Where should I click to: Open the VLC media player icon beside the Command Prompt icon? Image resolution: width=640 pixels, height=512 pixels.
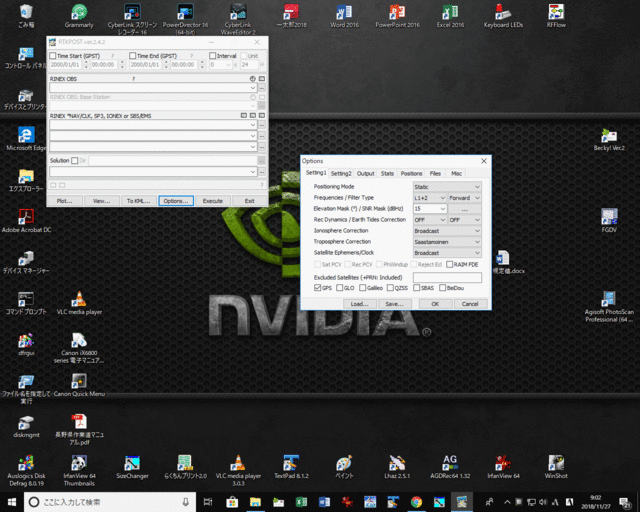point(79,303)
